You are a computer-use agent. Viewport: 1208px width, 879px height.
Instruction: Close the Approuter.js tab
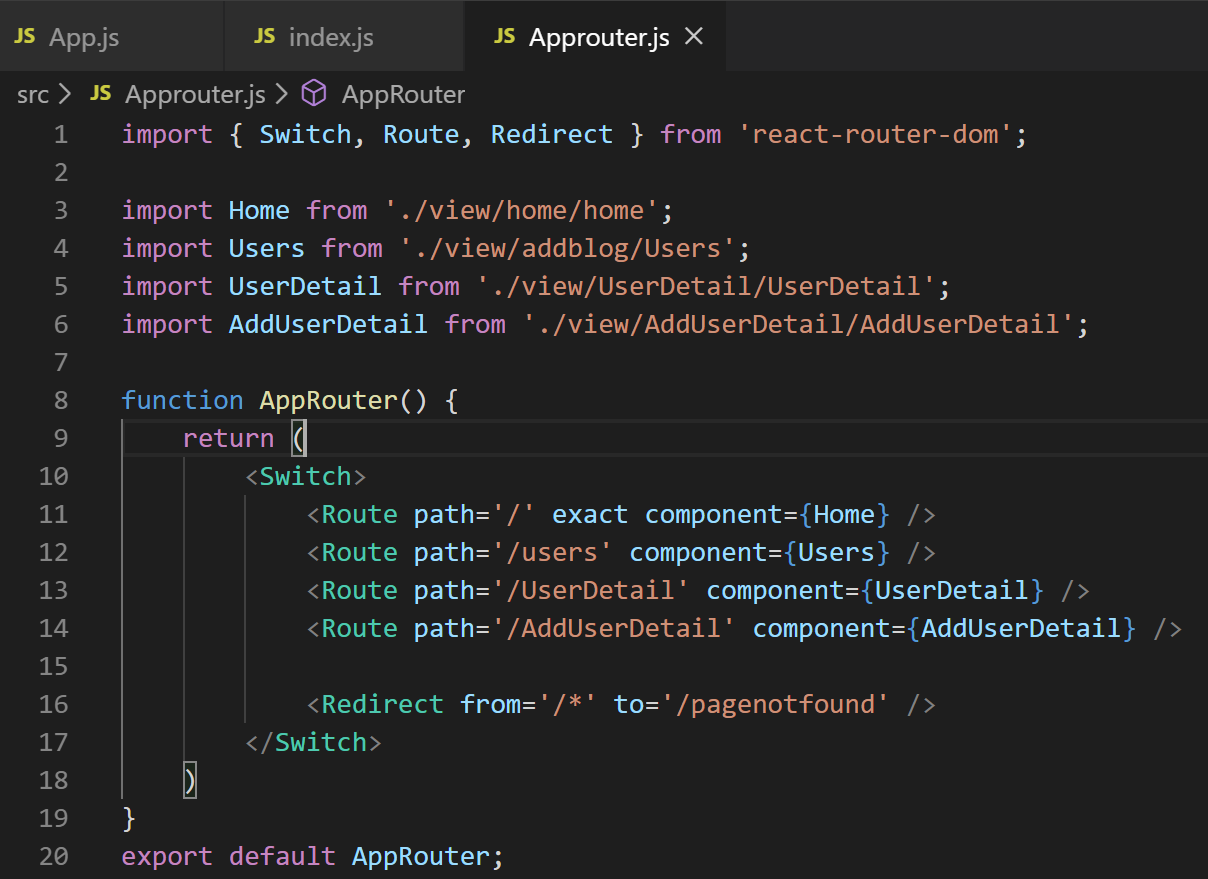pyautogui.click(x=693, y=36)
